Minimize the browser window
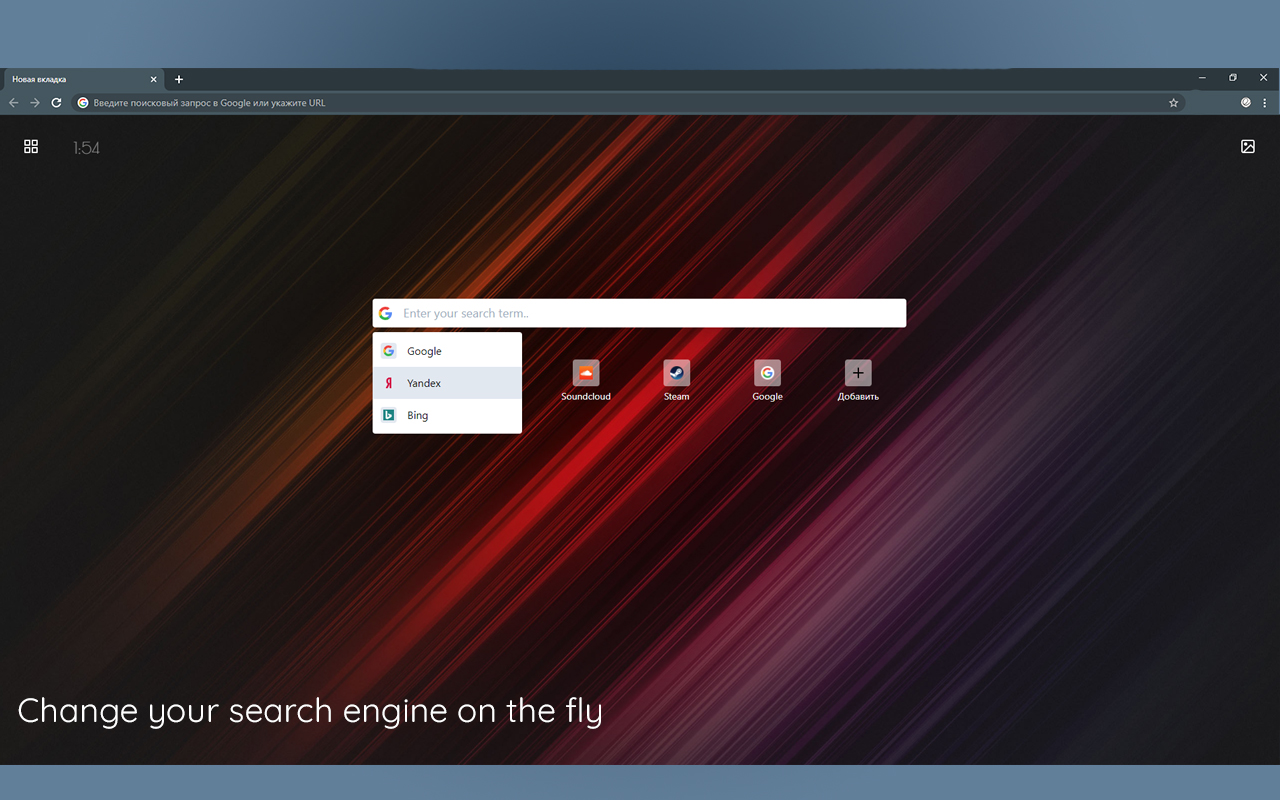 click(1201, 77)
